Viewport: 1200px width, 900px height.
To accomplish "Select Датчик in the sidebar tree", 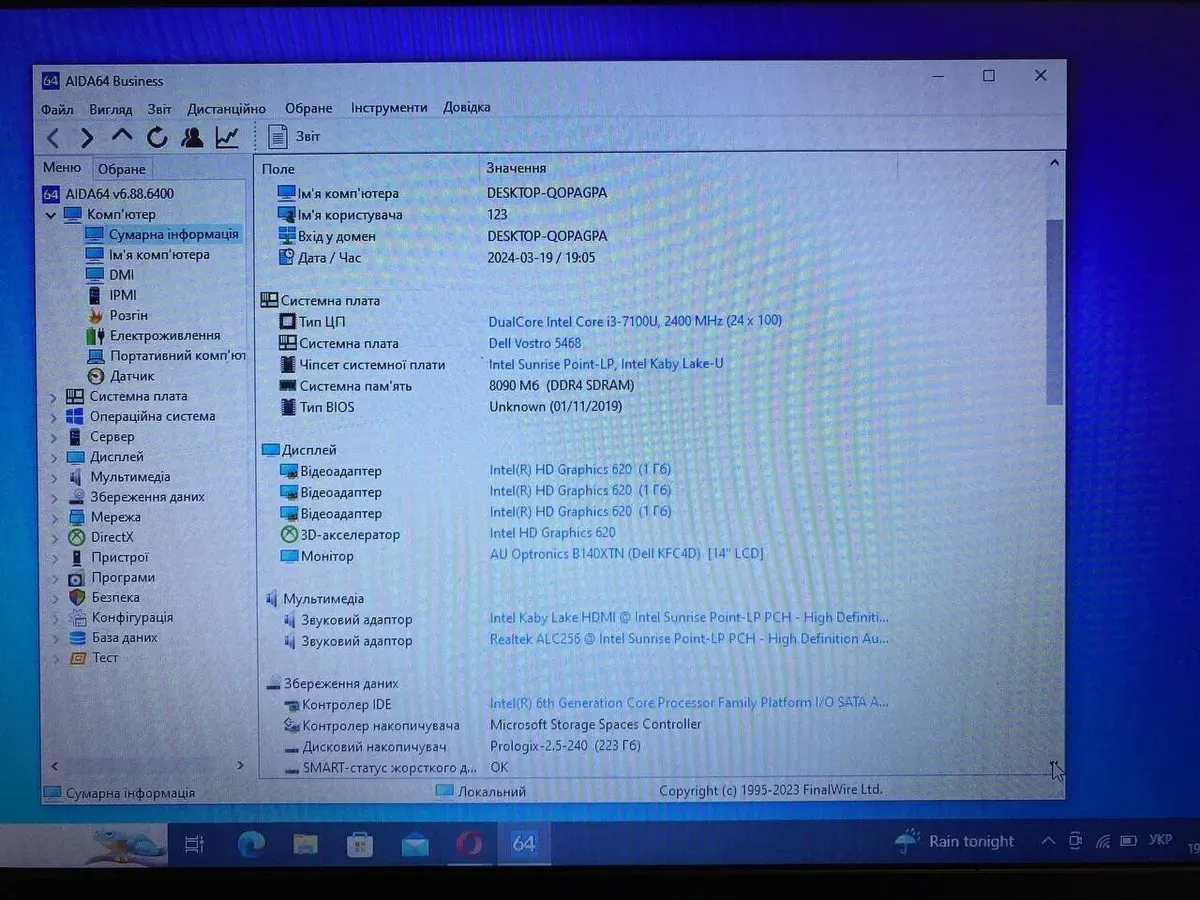I will 132,376.
